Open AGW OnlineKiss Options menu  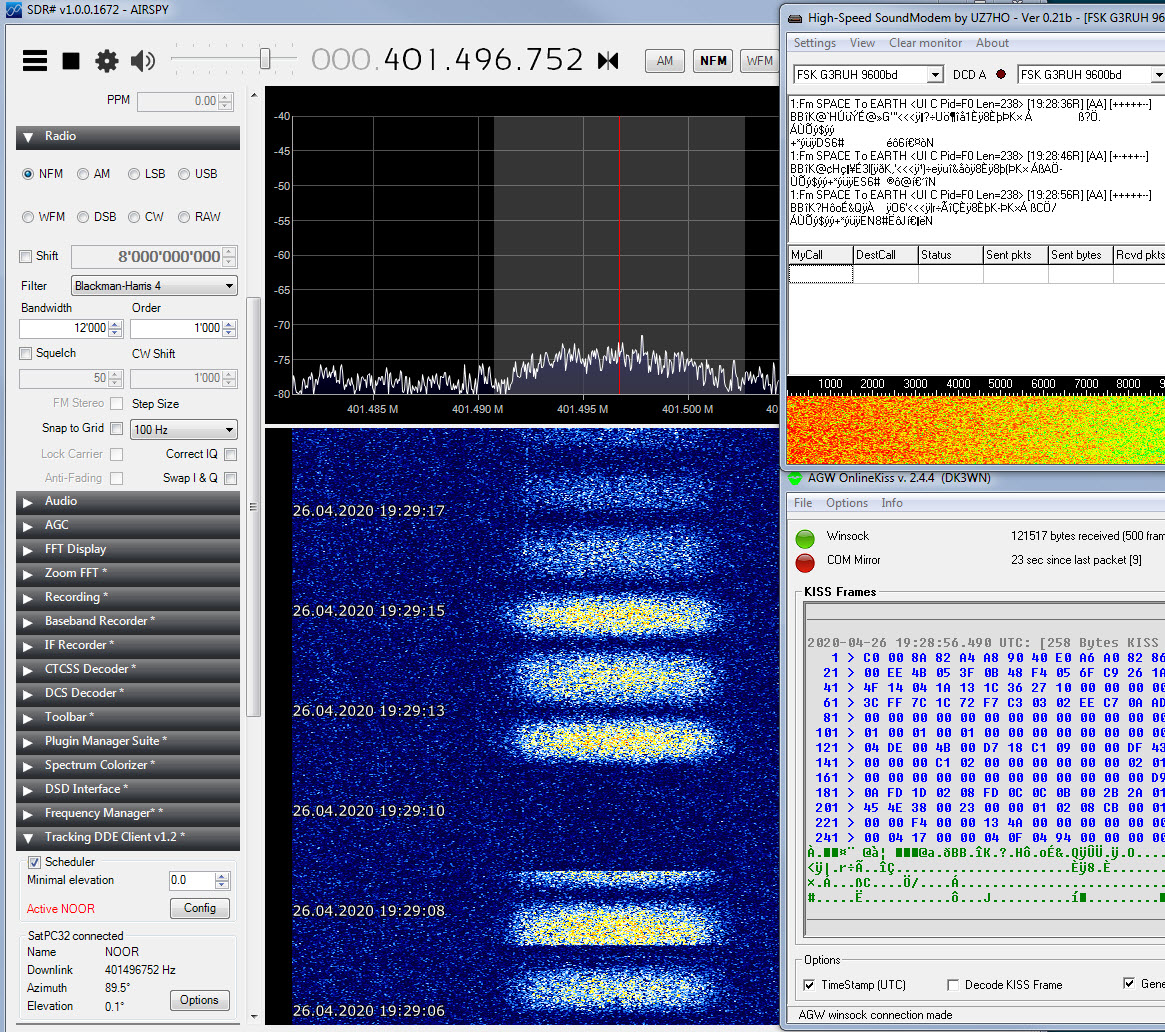point(846,503)
